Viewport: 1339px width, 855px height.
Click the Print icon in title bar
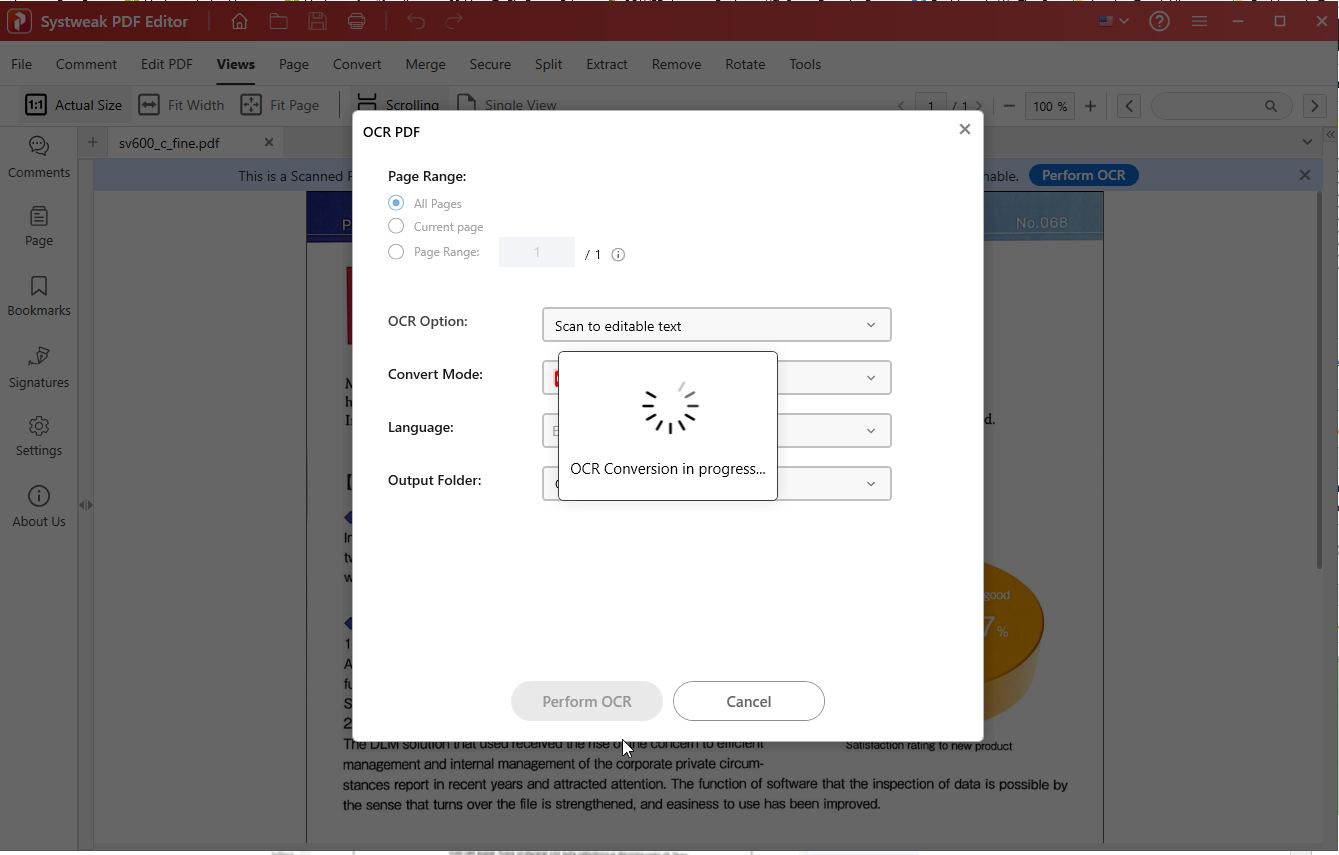tap(356, 21)
